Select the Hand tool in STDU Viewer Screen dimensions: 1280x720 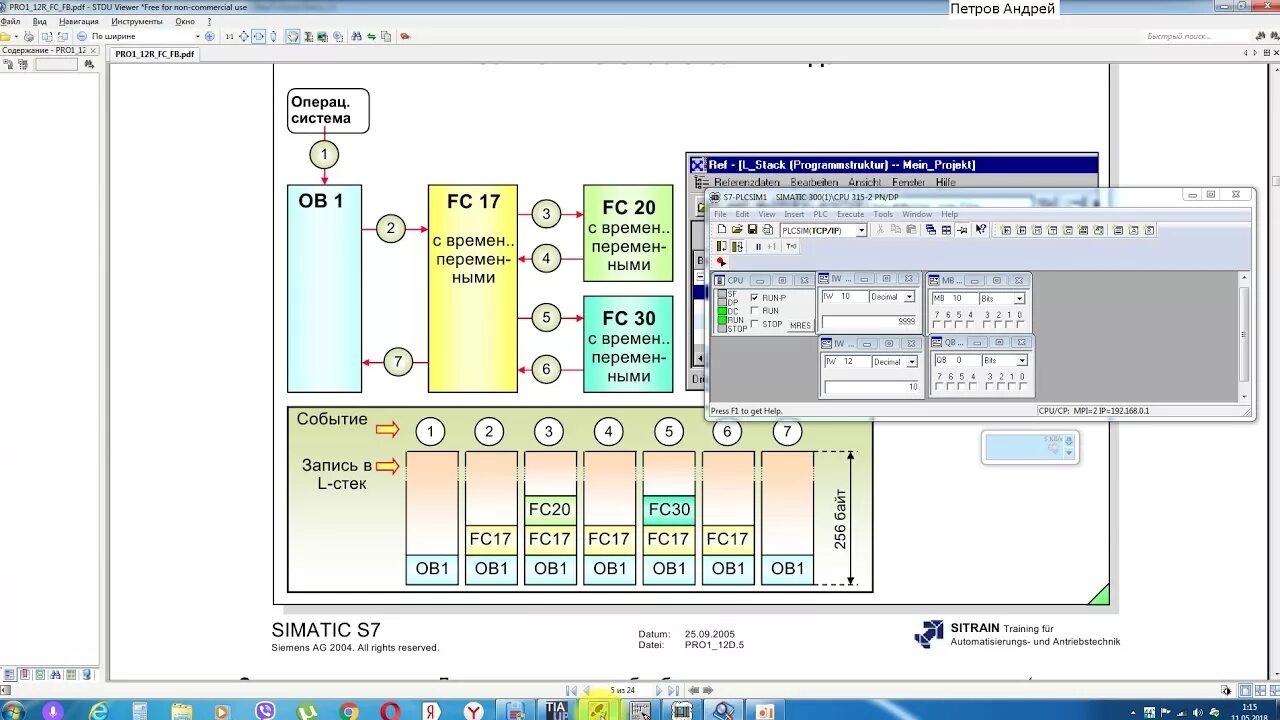[292, 36]
